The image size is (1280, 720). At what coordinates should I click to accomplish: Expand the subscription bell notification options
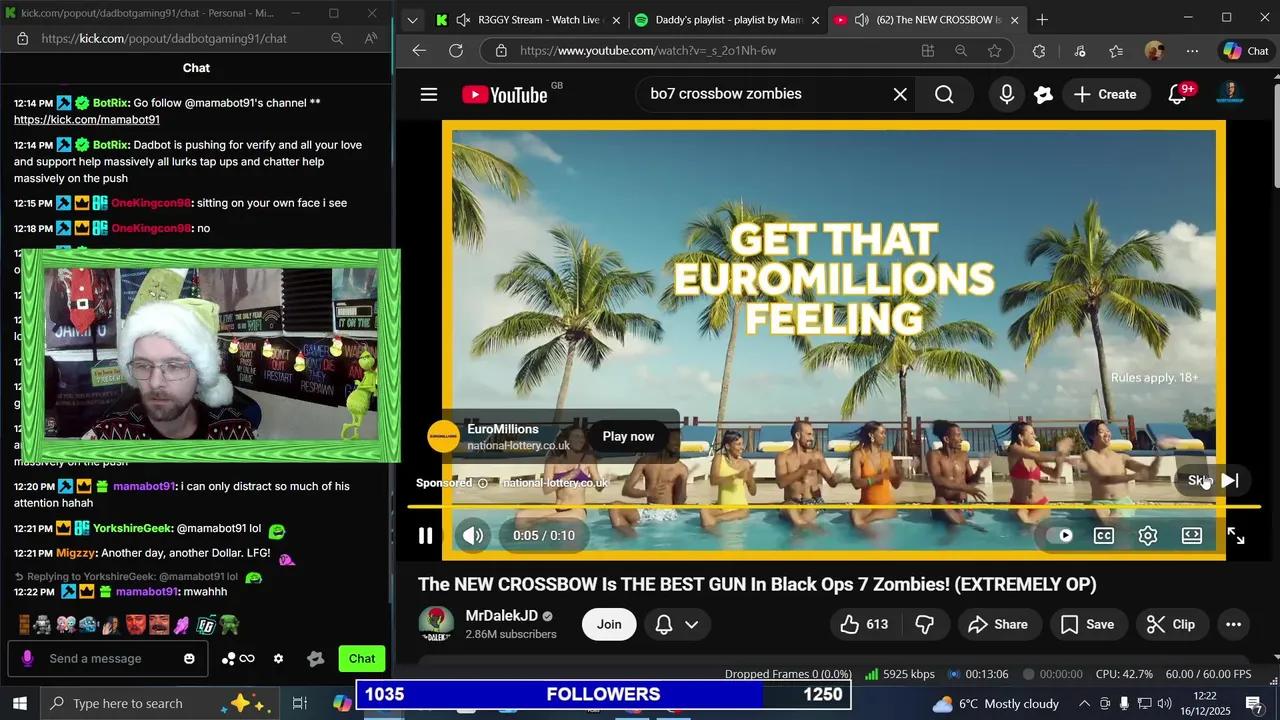click(689, 624)
